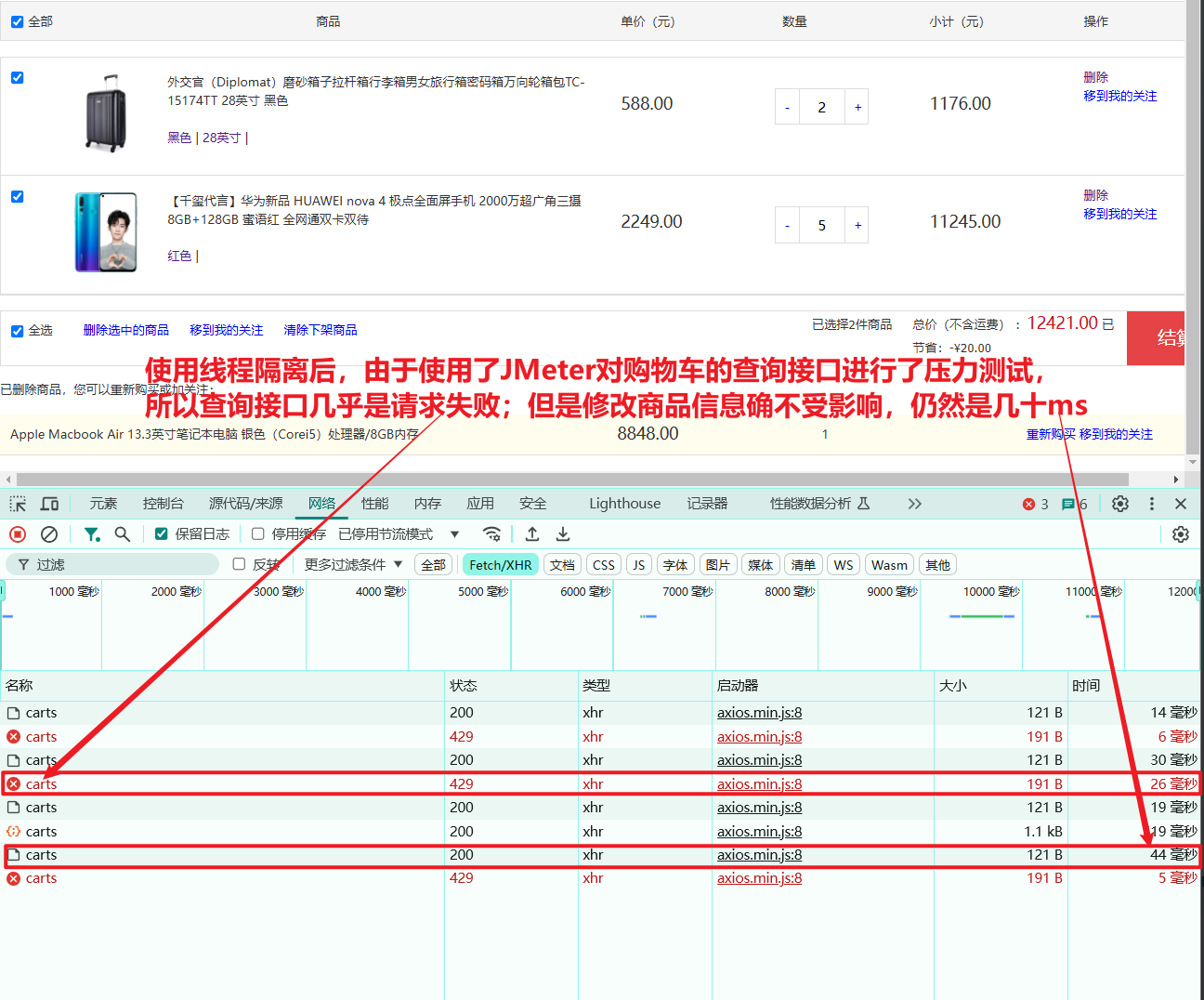The image size is (1204, 1000).
Task: Click the import HAR upload icon
Action: pos(531,534)
